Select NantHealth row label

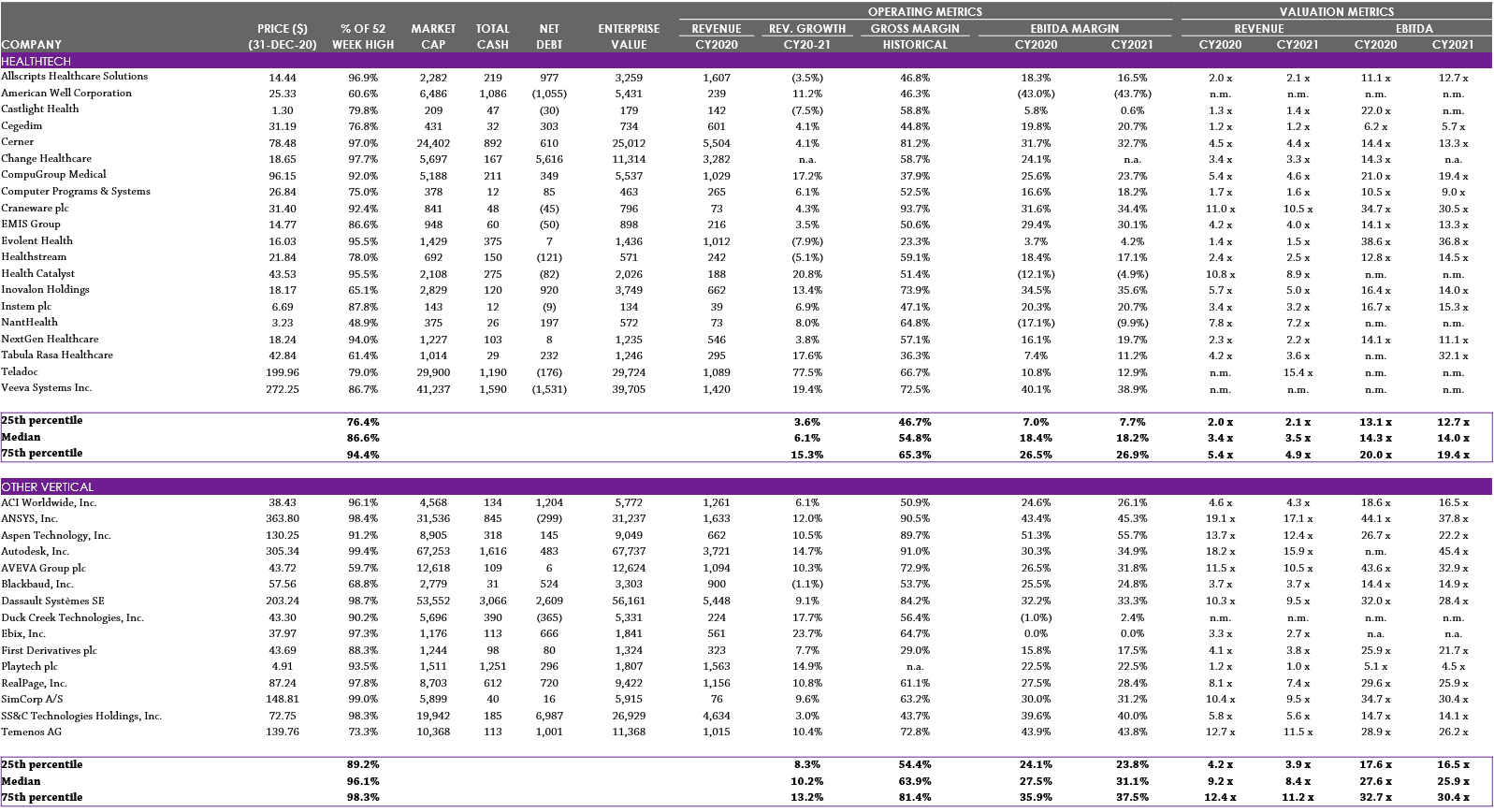point(30,323)
